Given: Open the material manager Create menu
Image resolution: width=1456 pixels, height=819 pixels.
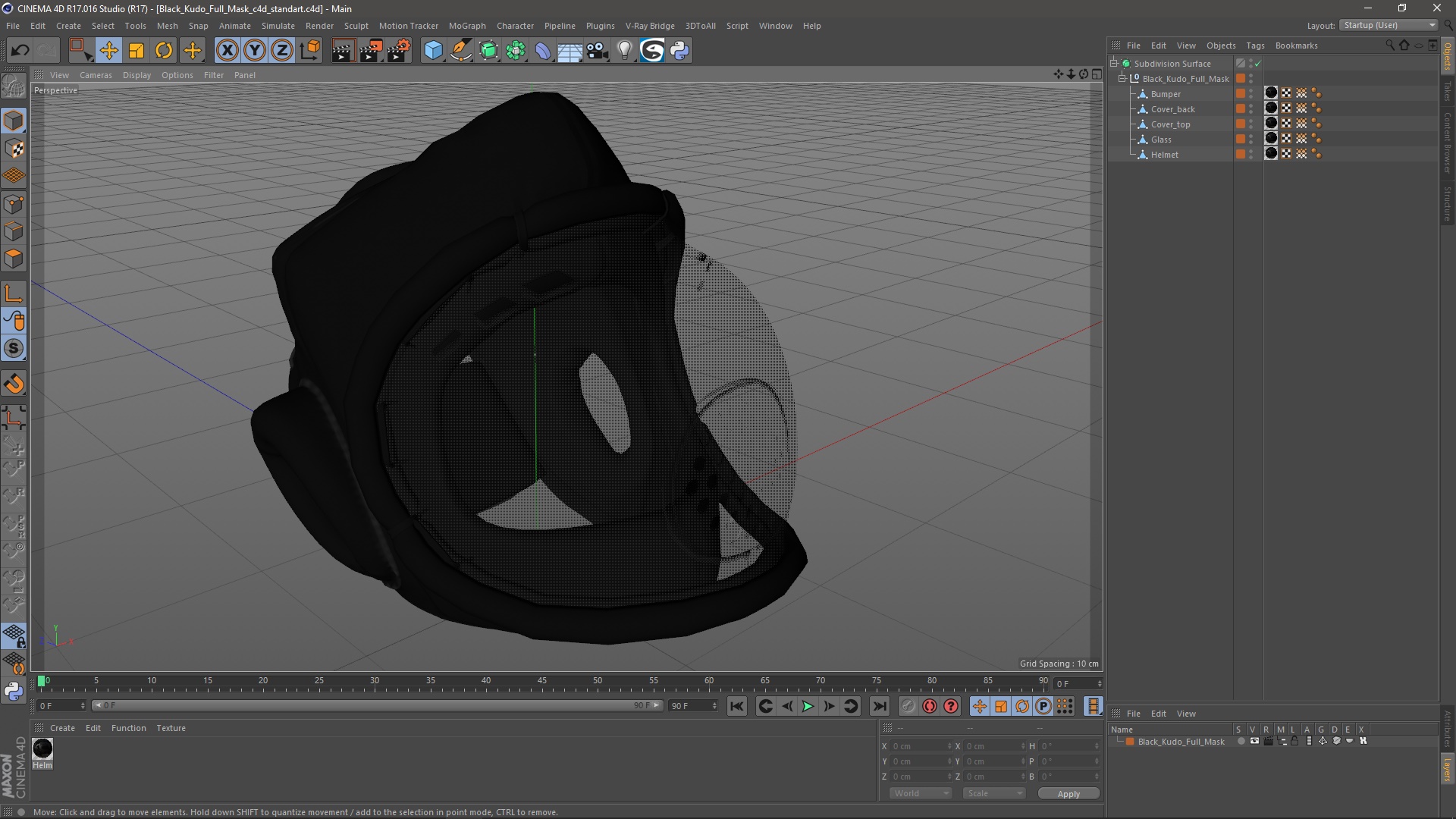Looking at the screenshot, I should [x=62, y=728].
